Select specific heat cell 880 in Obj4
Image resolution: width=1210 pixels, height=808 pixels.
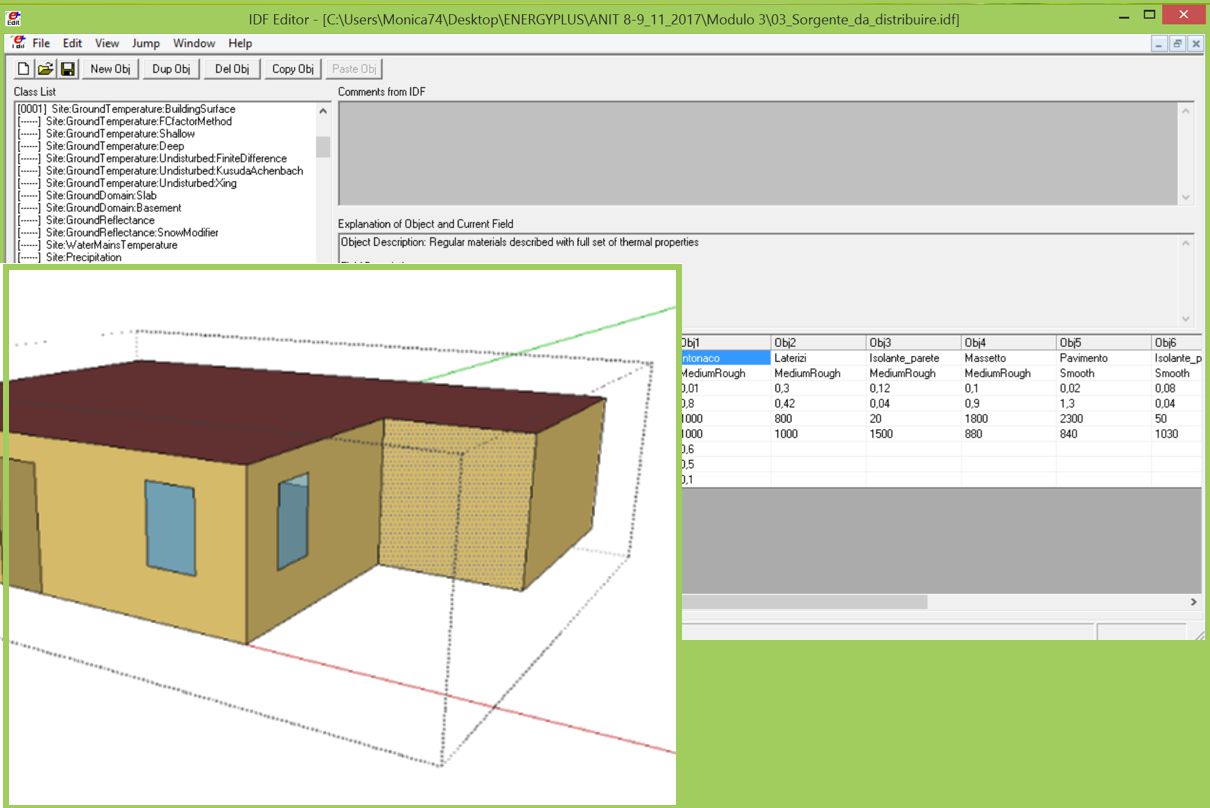coord(1008,434)
